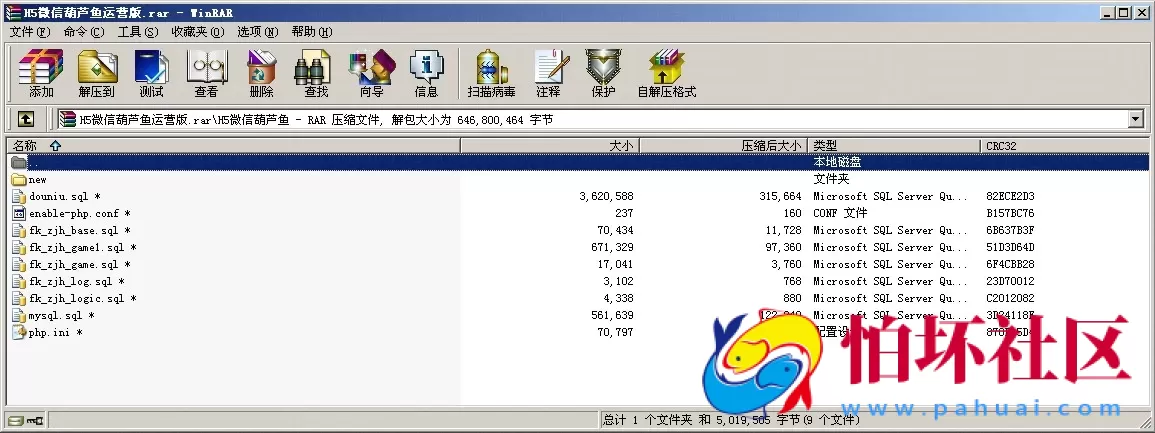Click the 本地磁盘 type cell
This screenshot has width=1155, height=433.
838,163
